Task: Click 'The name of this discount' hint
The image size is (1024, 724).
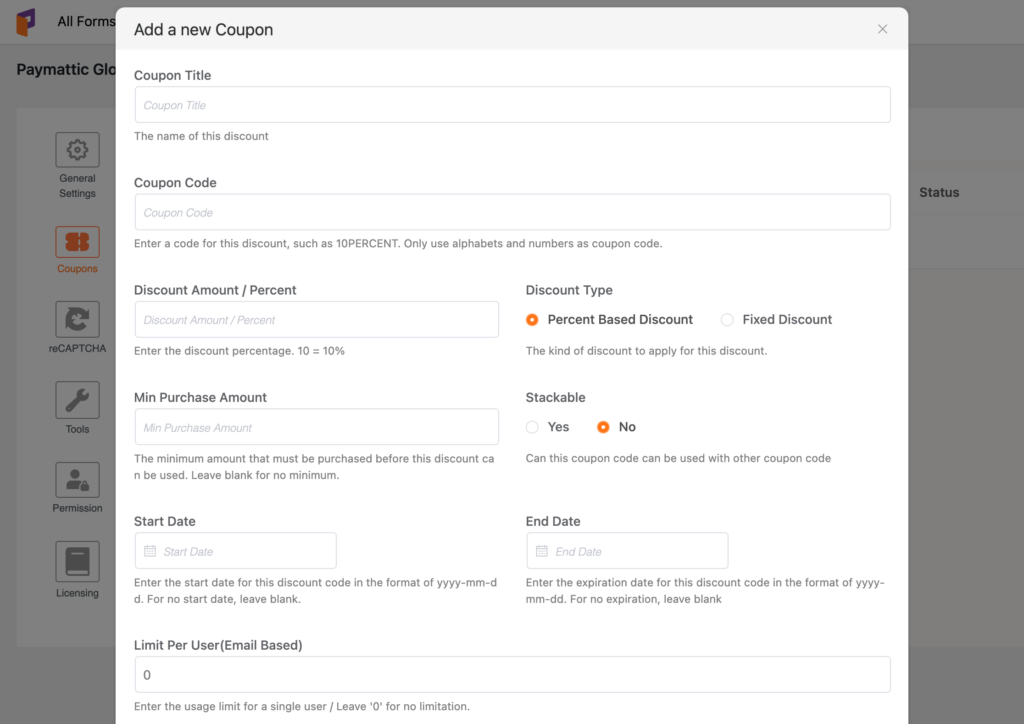Action: [x=201, y=136]
